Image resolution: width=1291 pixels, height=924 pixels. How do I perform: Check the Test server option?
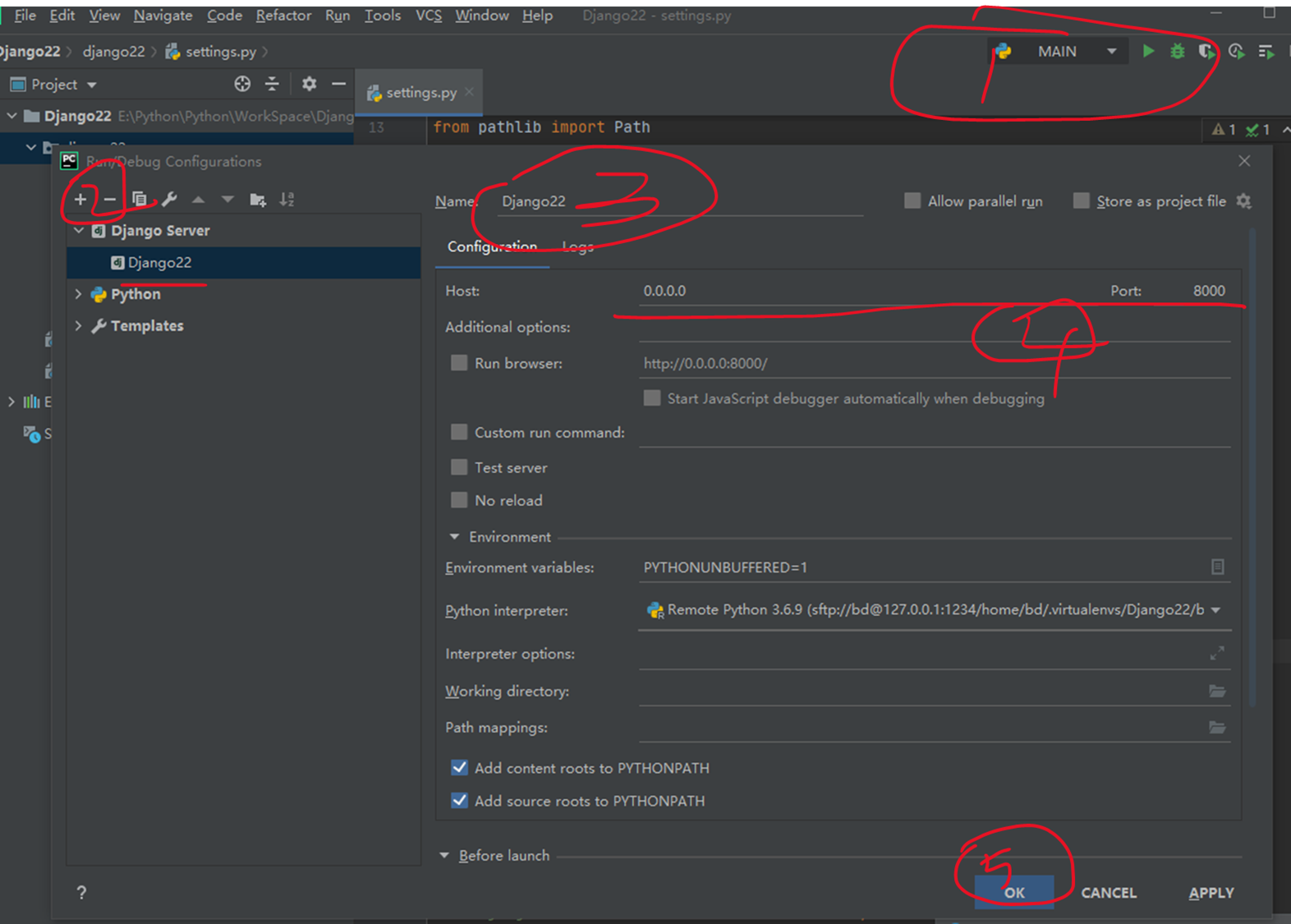coord(459,467)
